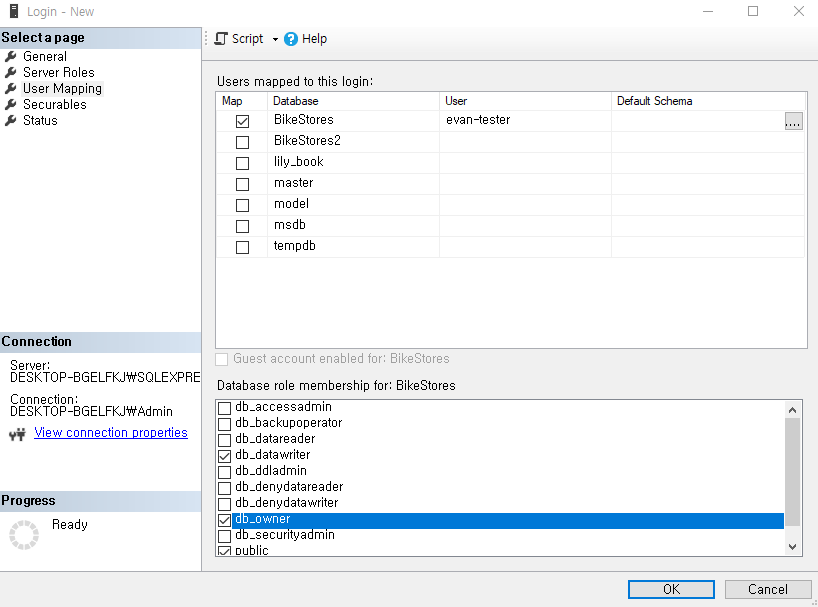This screenshot has width=818, height=607.
Task: Enable the db_datareader role checkbox
Action: point(224,440)
